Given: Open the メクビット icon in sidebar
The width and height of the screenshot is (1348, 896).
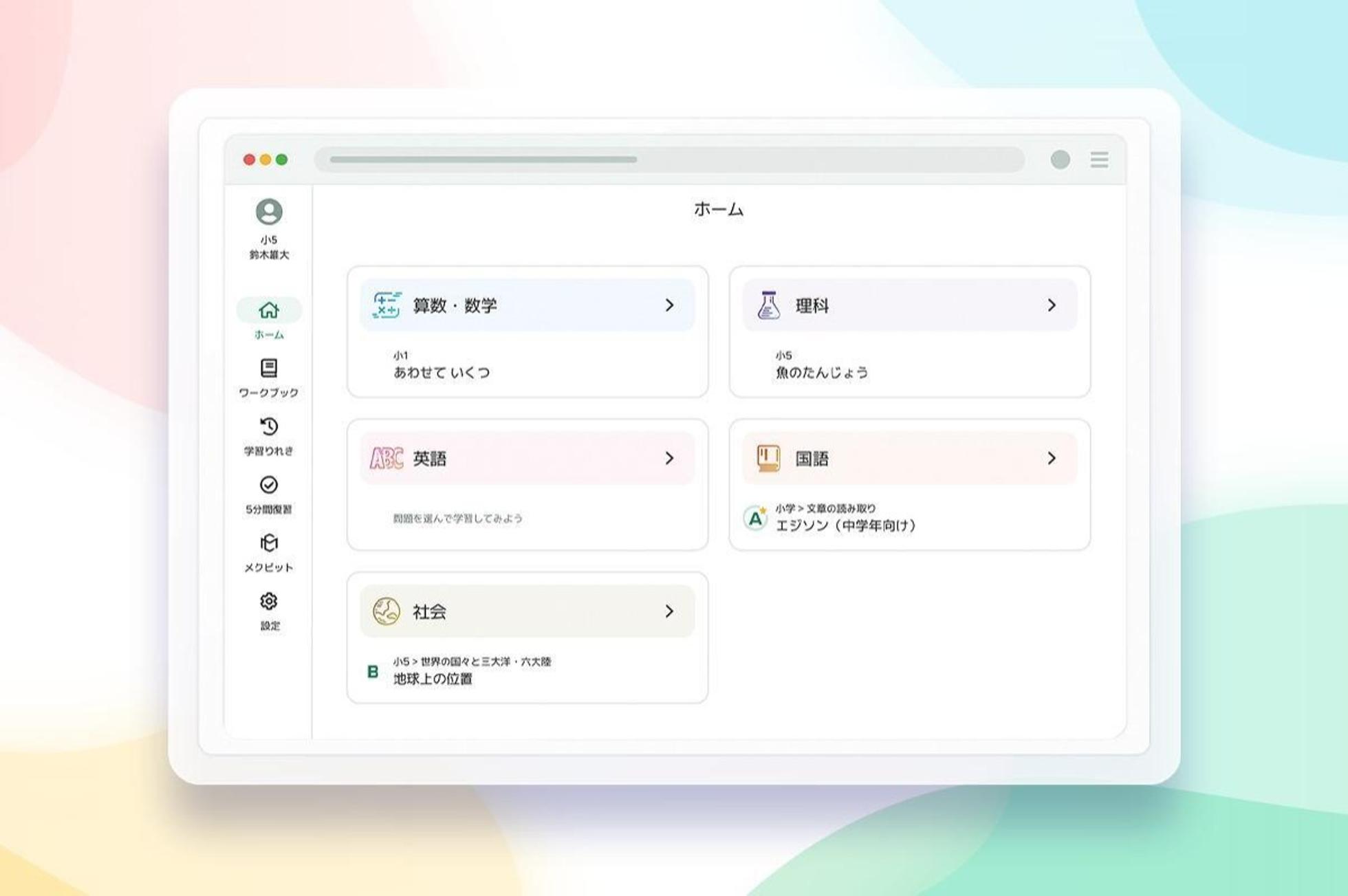Looking at the screenshot, I should point(269,543).
